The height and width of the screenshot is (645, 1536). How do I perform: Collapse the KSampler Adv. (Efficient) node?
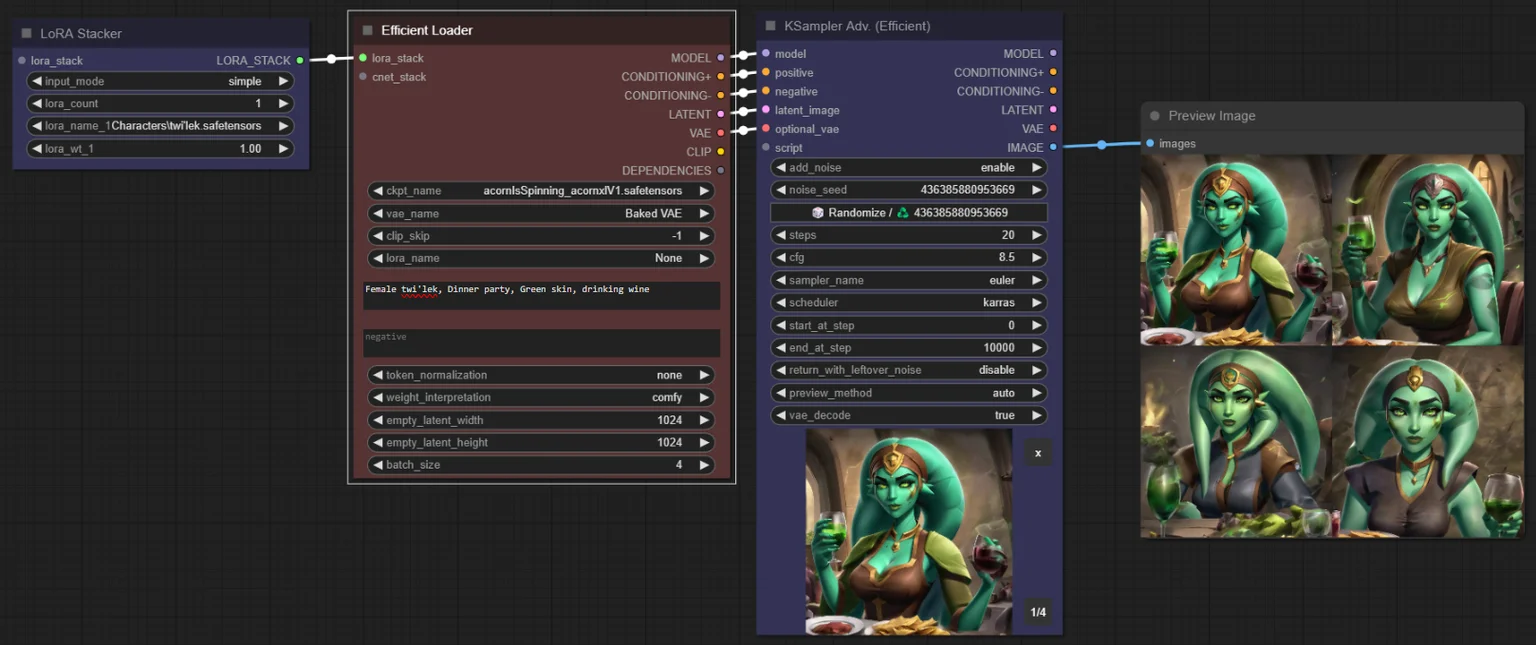click(x=770, y=25)
